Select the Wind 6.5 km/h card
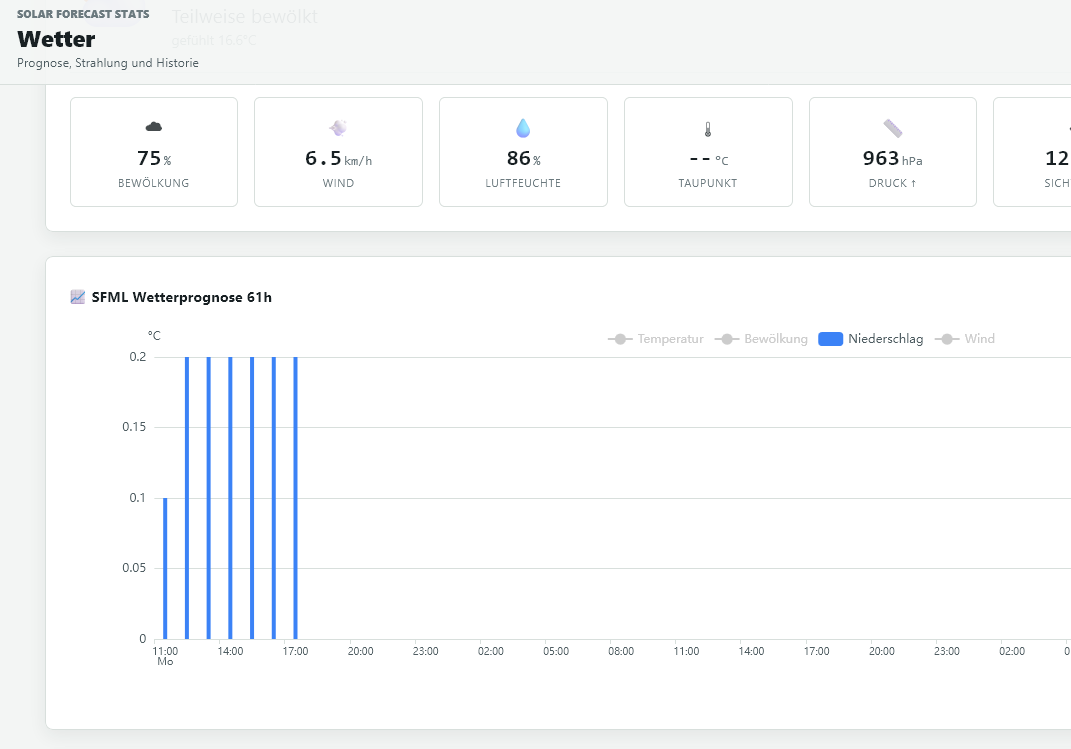1071x749 pixels. [338, 152]
